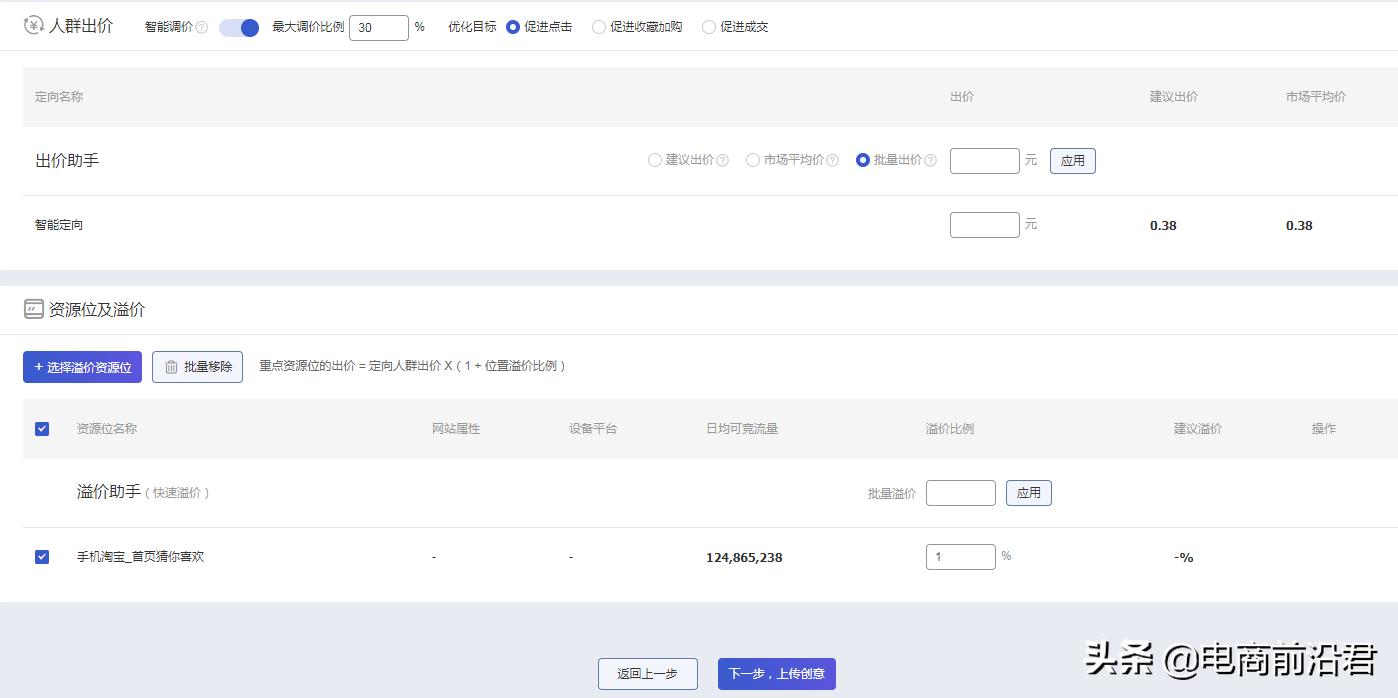The height and width of the screenshot is (698, 1398).
Task: Uncheck the 手机淘宝_首页猜你喜欢 row
Action: pyautogui.click(x=41, y=556)
